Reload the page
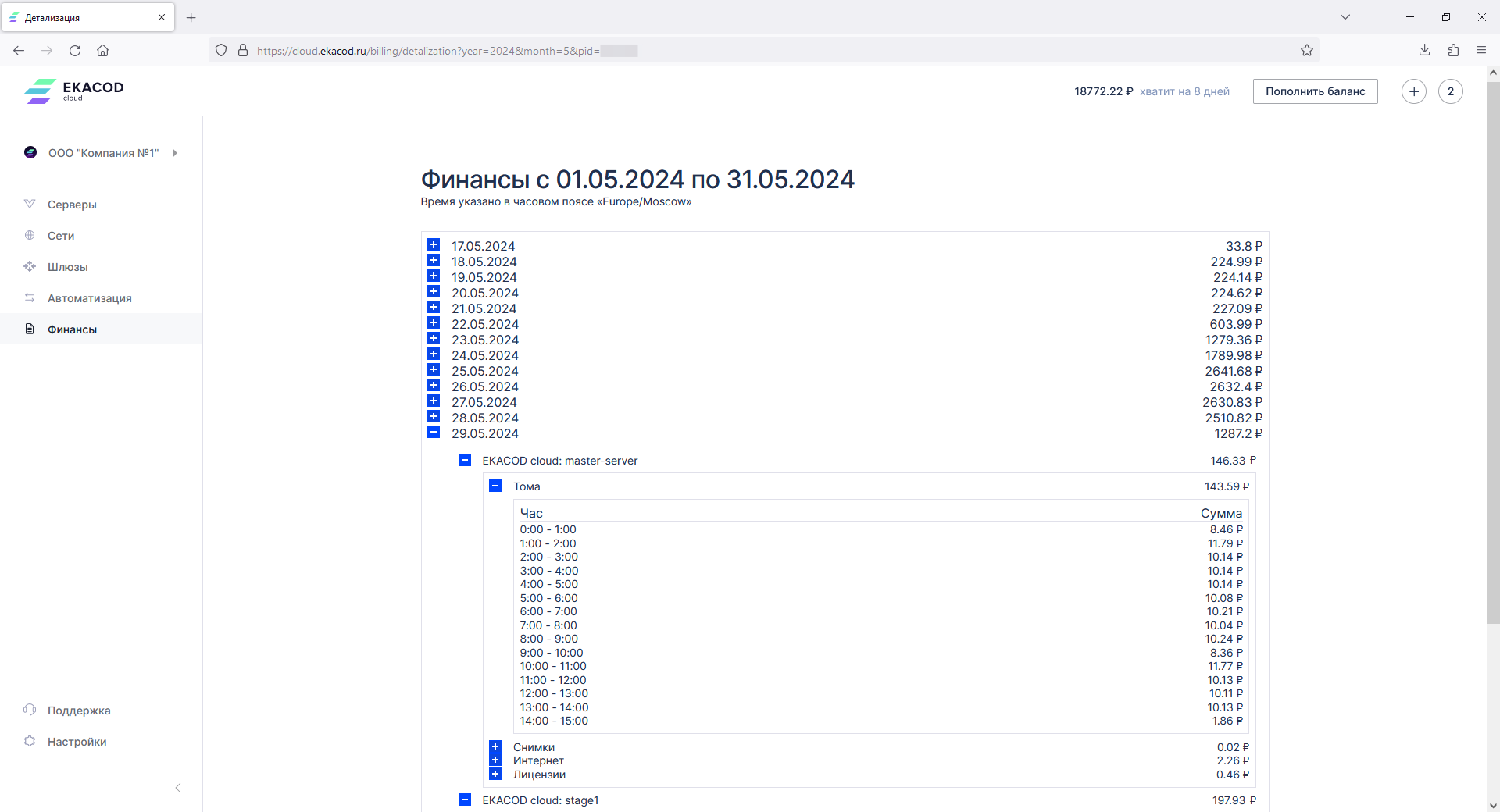Image resolution: width=1500 pixels, height=812 pixels. click(x=75, y=51)
